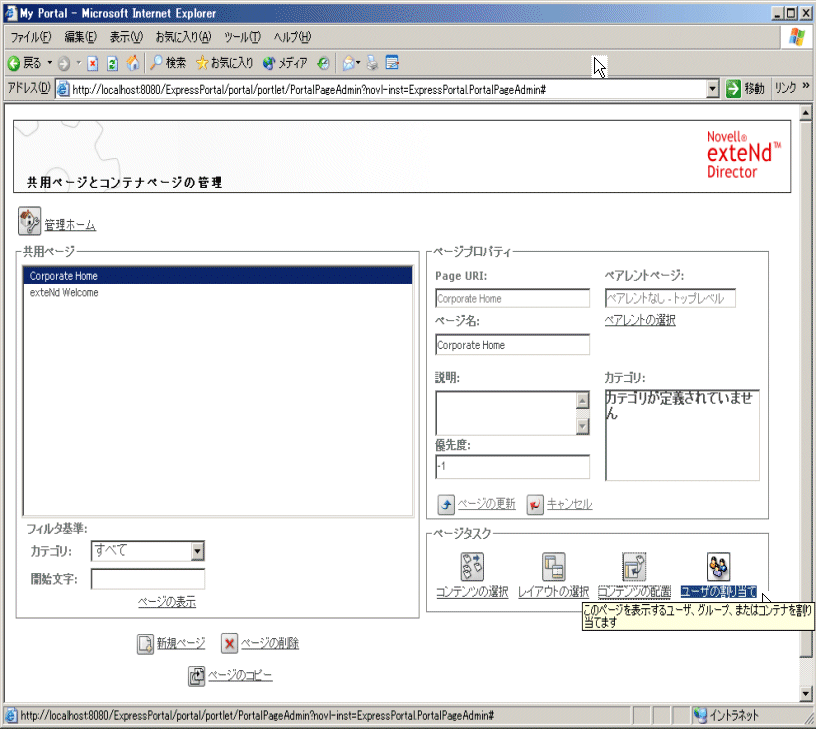
Task: Click the コンテンツの選択 link text
Action: [472, 592]
